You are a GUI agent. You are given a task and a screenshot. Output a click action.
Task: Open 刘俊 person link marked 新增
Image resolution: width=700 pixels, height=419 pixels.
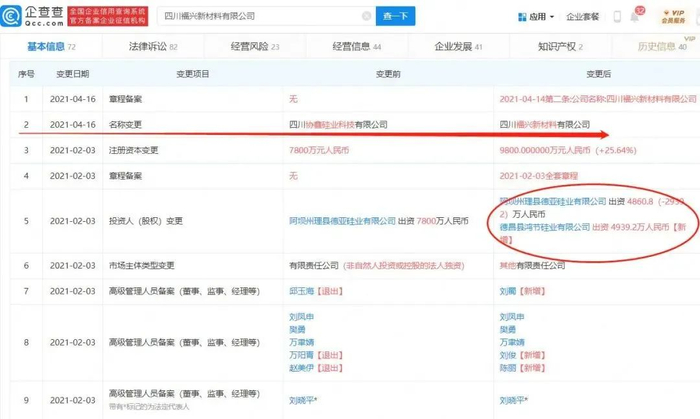508,355
